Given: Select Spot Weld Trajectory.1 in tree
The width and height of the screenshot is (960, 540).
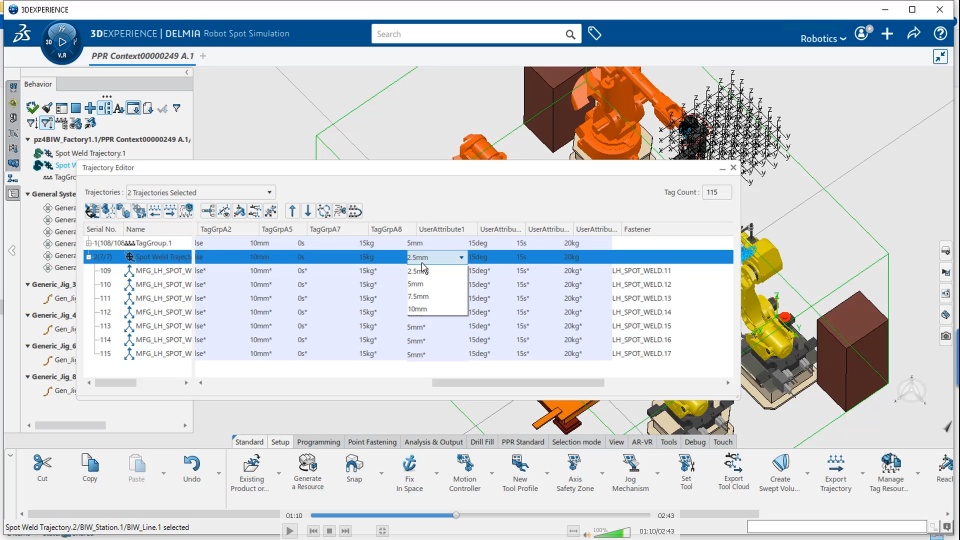Looking at the screenshot, I should (90, 153).
